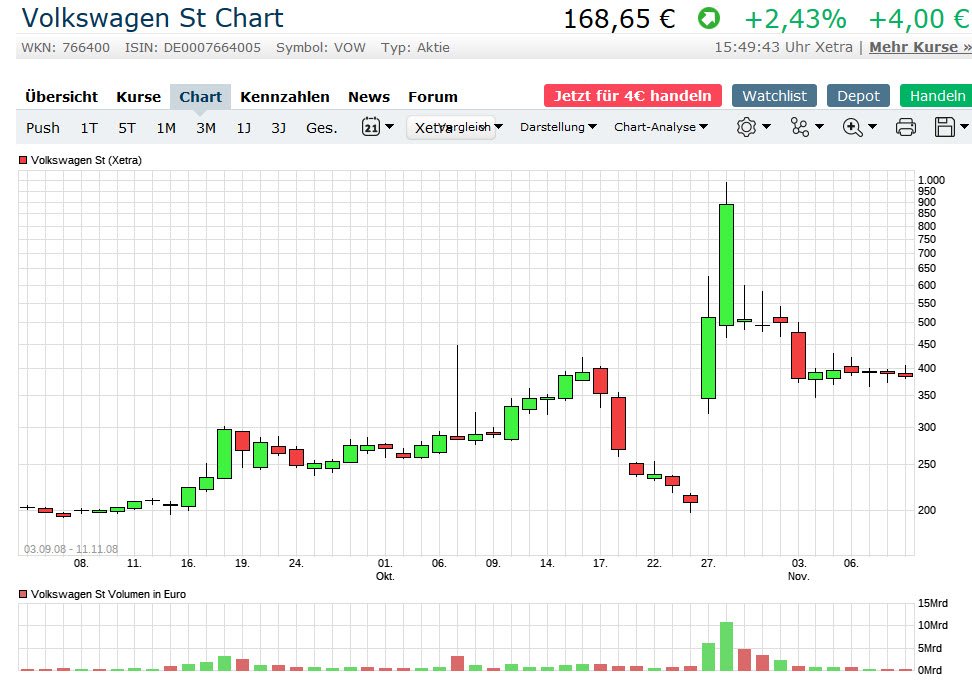Click the Volkswagen St Chart heading

pos(152,18)
